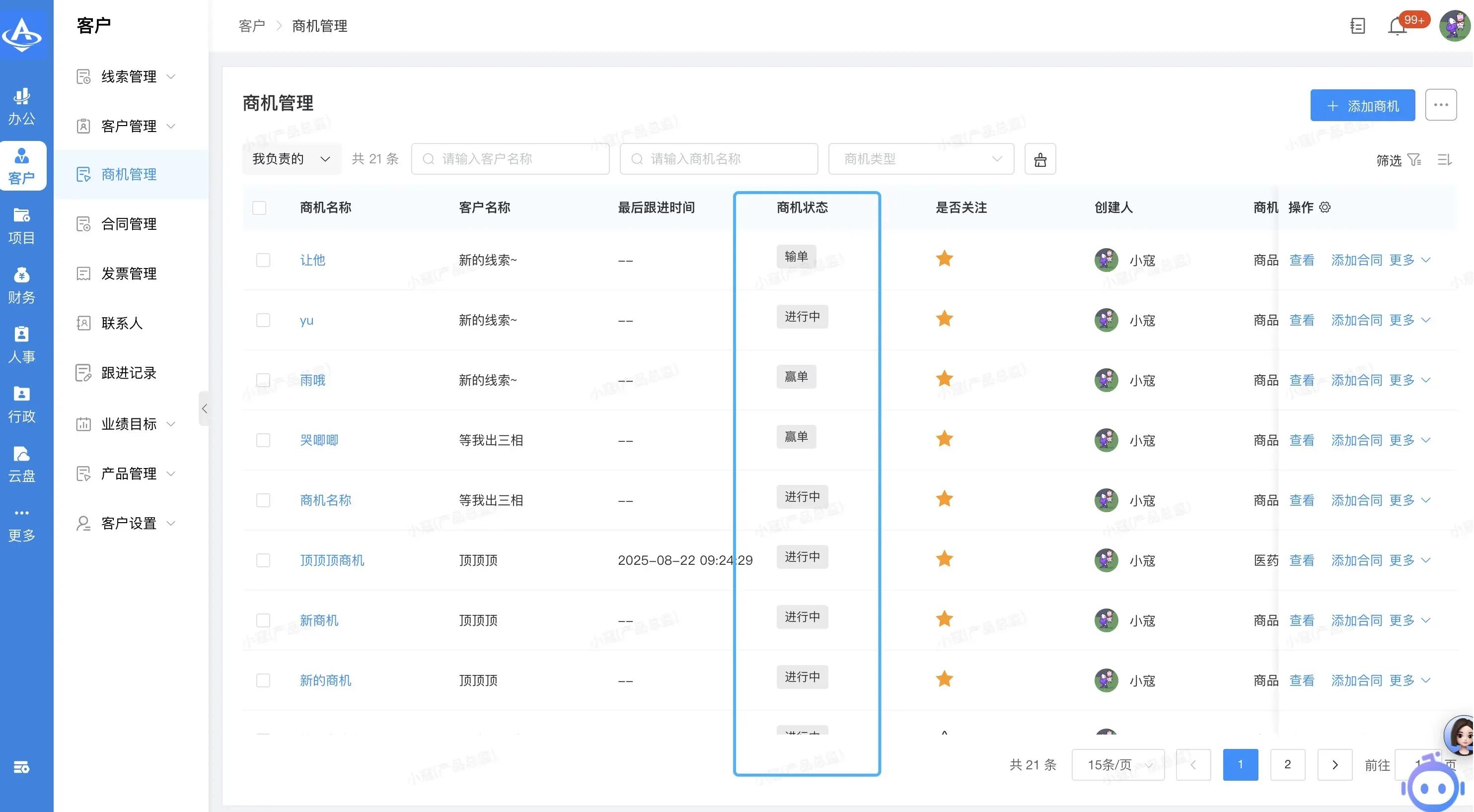Click the 筛选 filter funnel icon
The width and height of the screenshot is (1474, 812).
(x=1414, y=160)
